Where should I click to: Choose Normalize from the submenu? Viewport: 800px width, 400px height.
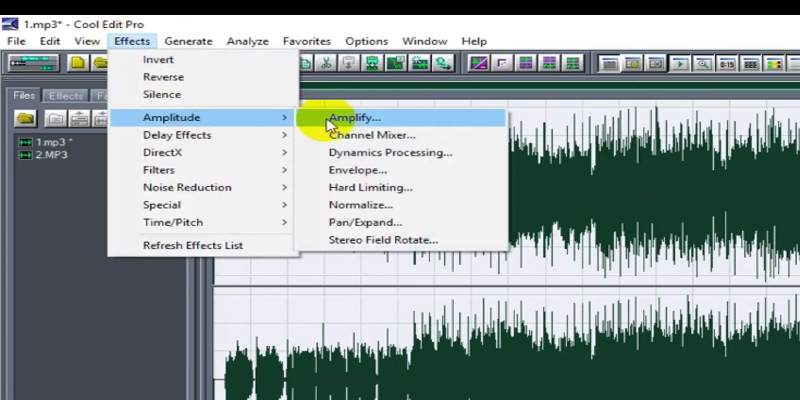360,205
